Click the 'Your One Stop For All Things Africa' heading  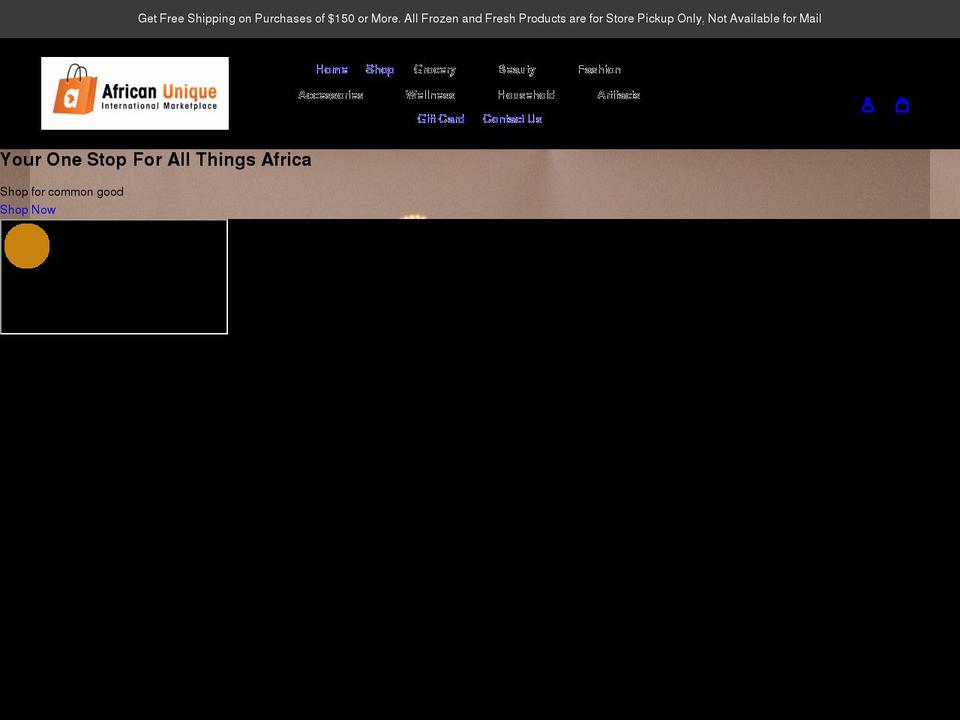[x=156, y=160]
